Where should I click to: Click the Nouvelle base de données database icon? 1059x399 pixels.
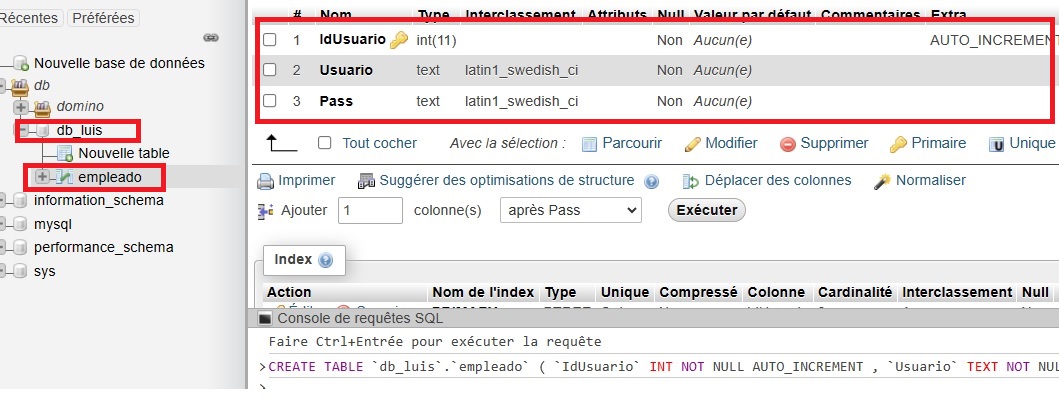click(20, 63)
